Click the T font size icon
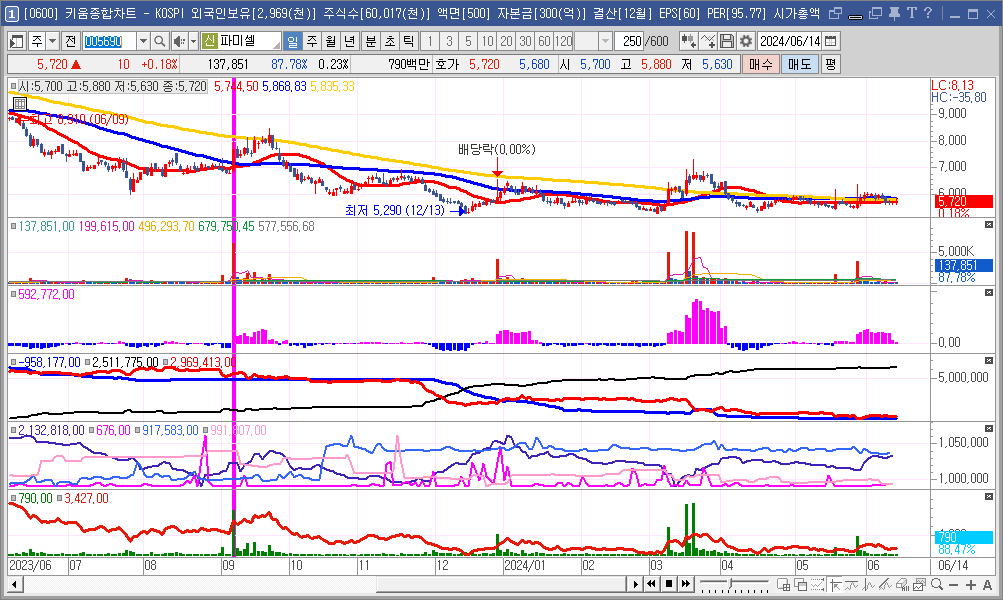The height and width of the screenshot is (600, 1003). tap(912, 13)
